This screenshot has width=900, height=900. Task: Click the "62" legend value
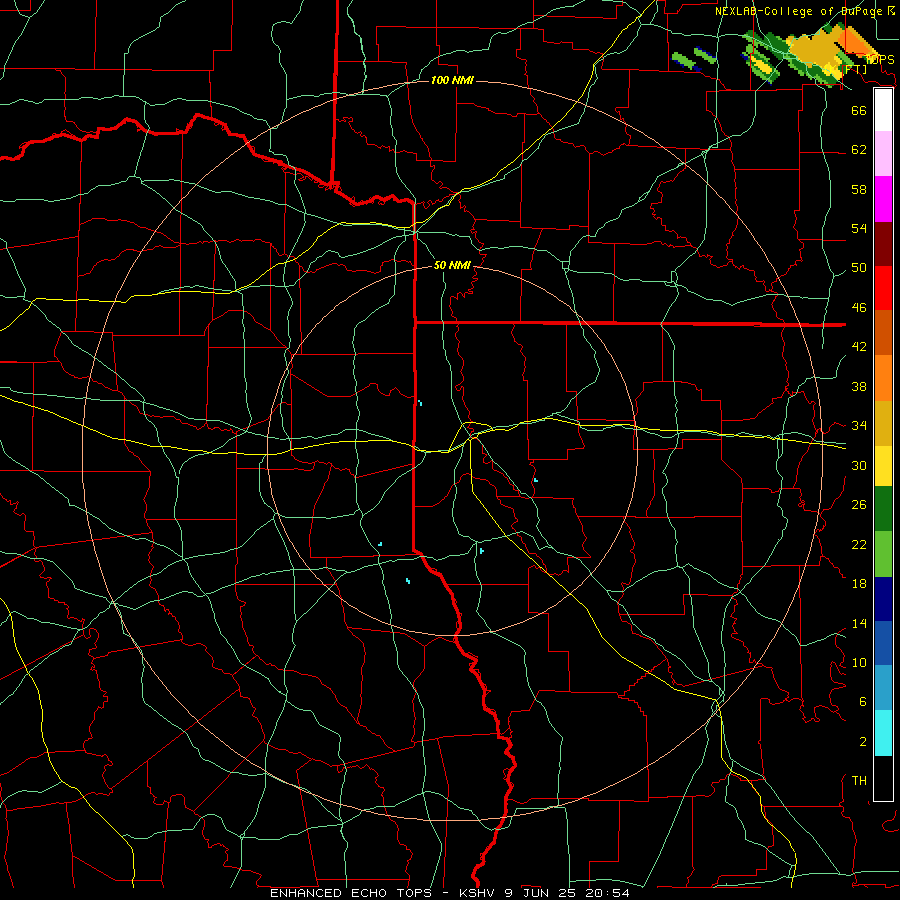click(859, 150)
